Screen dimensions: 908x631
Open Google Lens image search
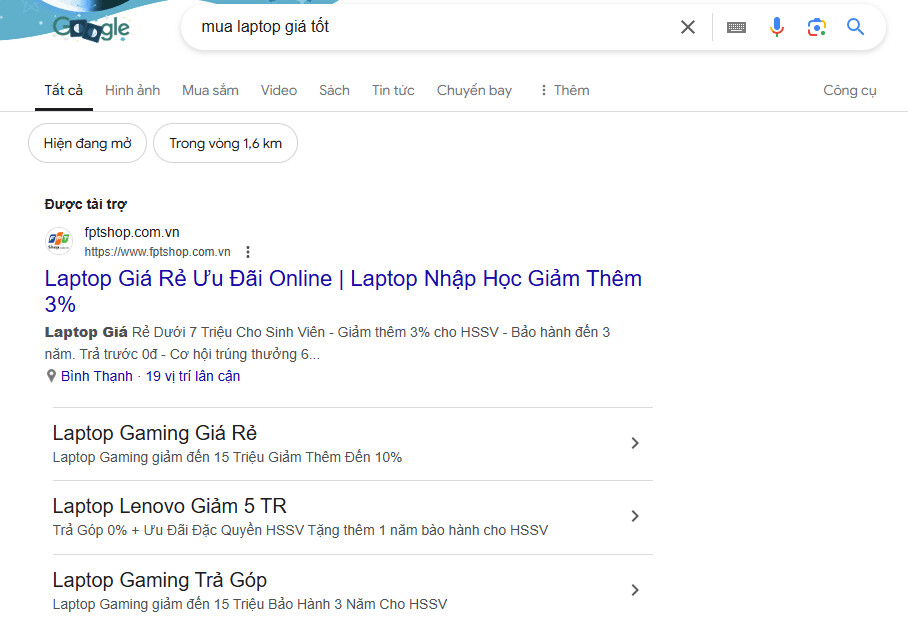pos(817,27)
